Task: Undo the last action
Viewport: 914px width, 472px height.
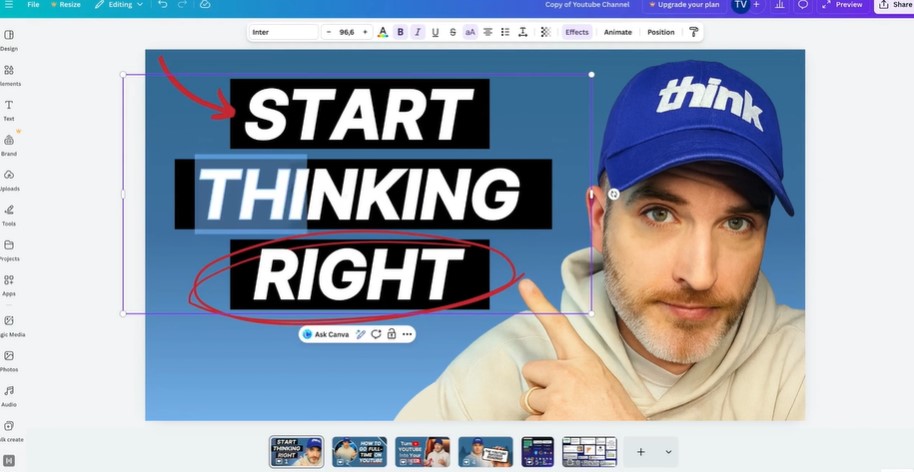Action: [x=163, y=5]
